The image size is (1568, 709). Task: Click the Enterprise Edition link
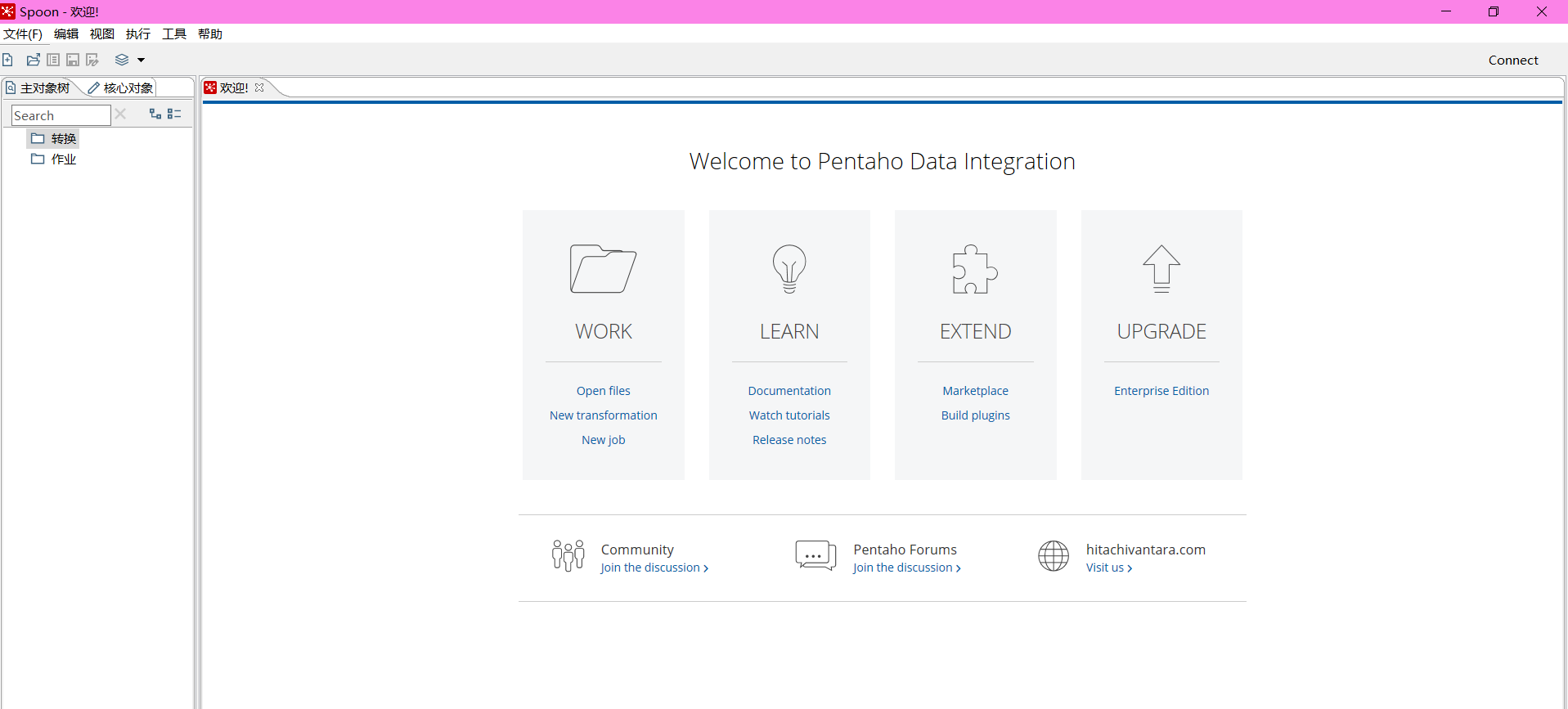(1161, 391)
